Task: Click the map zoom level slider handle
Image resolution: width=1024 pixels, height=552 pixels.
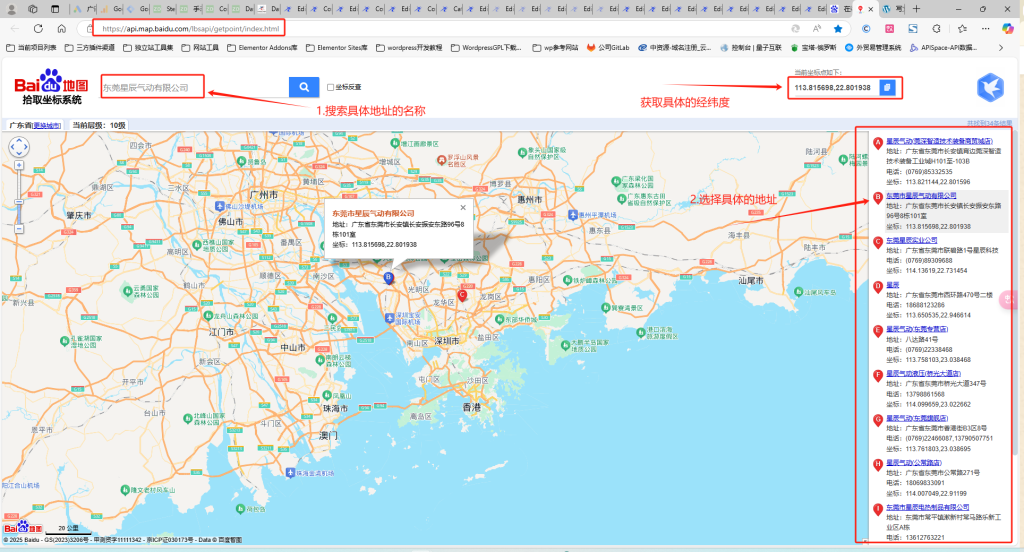Action: (19, 203)
